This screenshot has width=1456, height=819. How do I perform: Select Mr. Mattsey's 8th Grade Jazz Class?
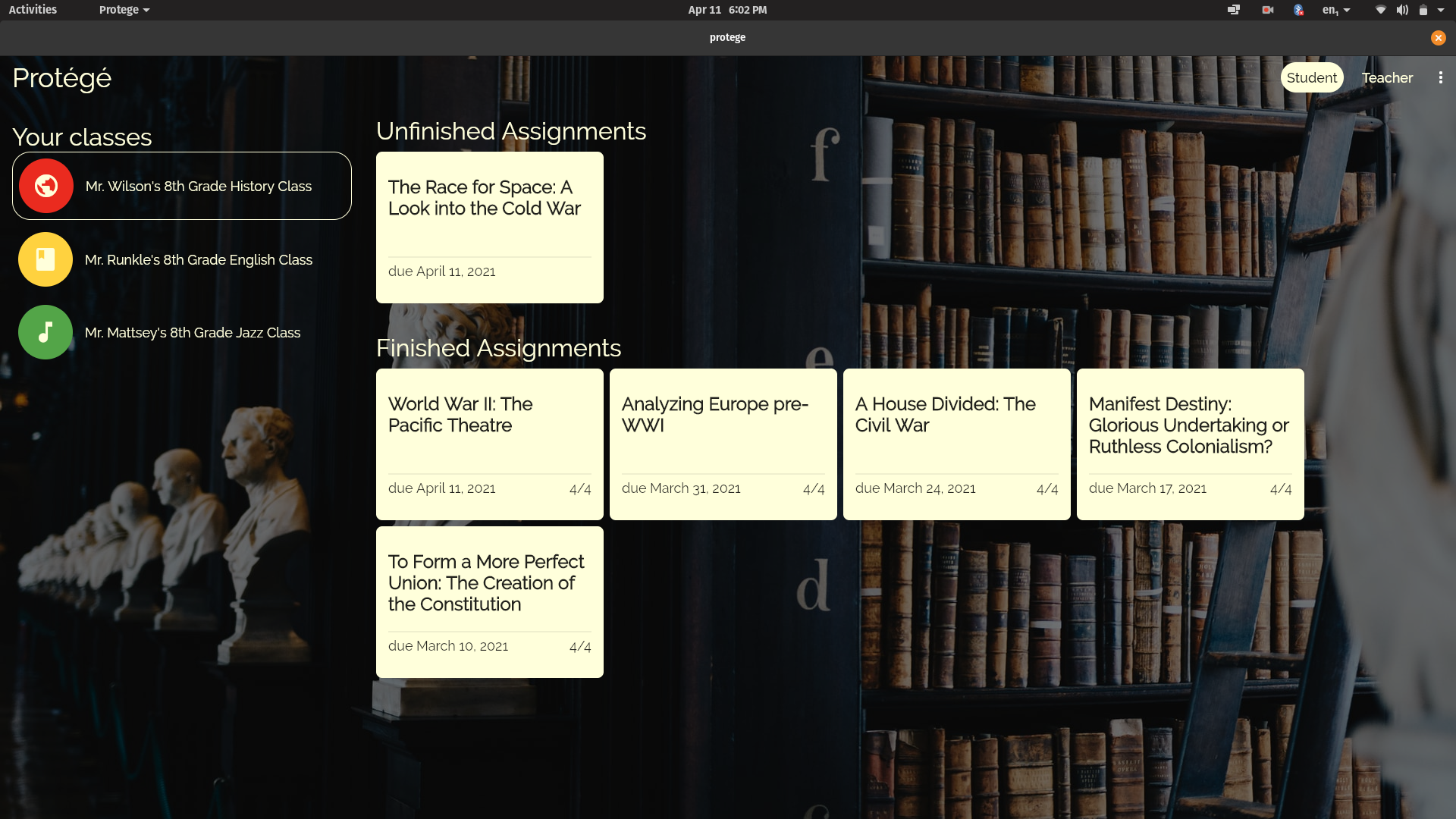pos(192,332)
